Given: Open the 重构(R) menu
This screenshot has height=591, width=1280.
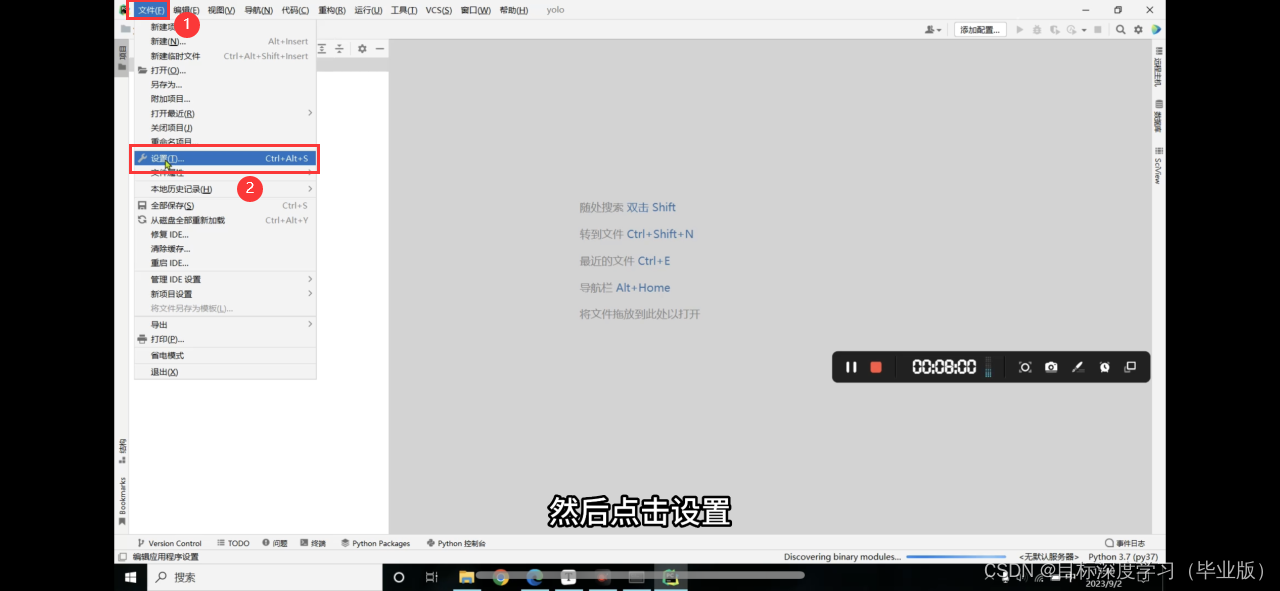Looking at the screenshot, I should click(332, 10).
